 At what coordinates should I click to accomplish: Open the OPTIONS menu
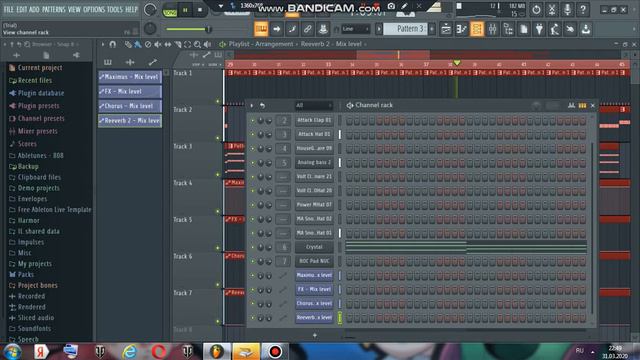tap(94, 9)
